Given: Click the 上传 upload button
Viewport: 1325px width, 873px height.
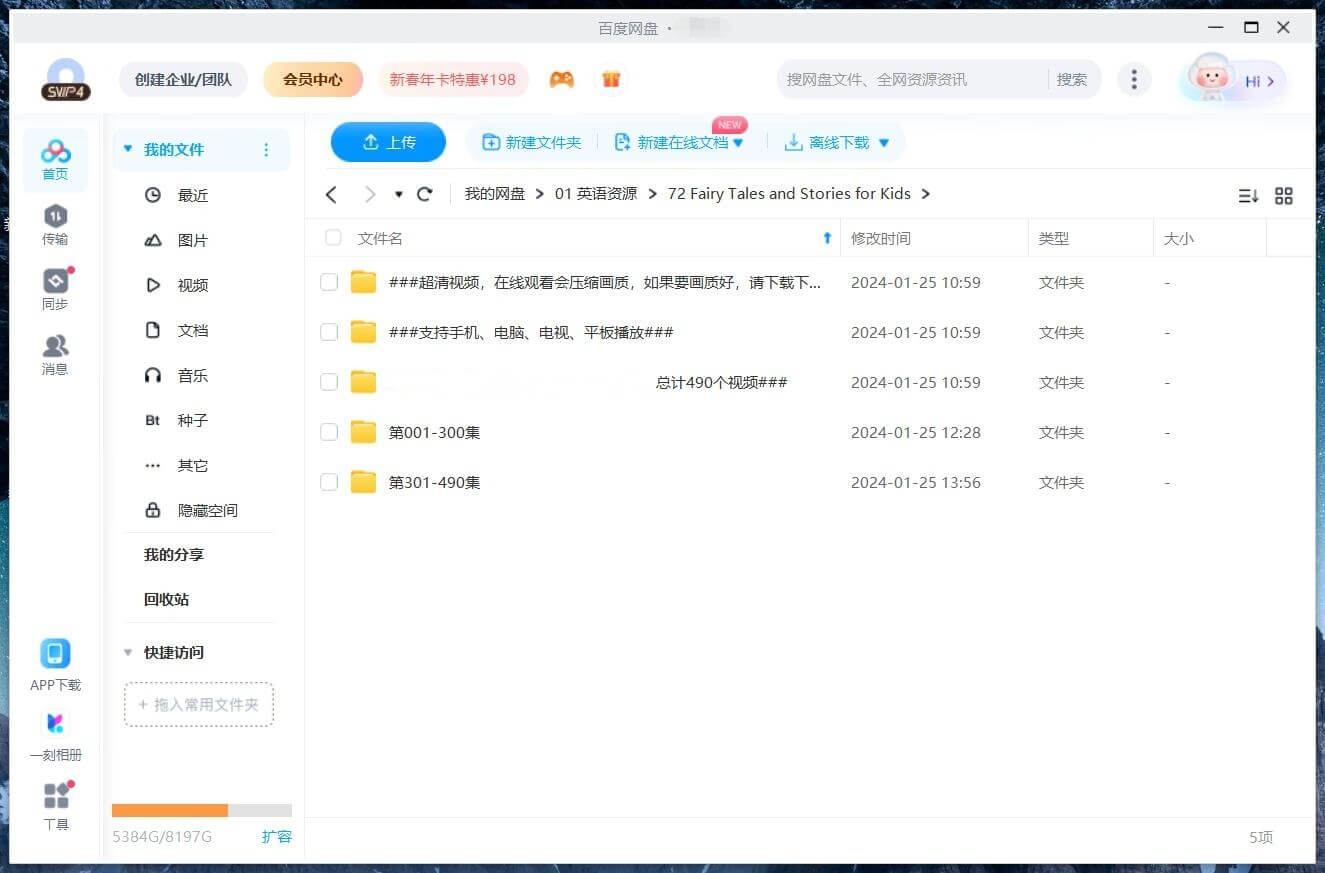Looking at the screenshot, I should click(388, 142).
